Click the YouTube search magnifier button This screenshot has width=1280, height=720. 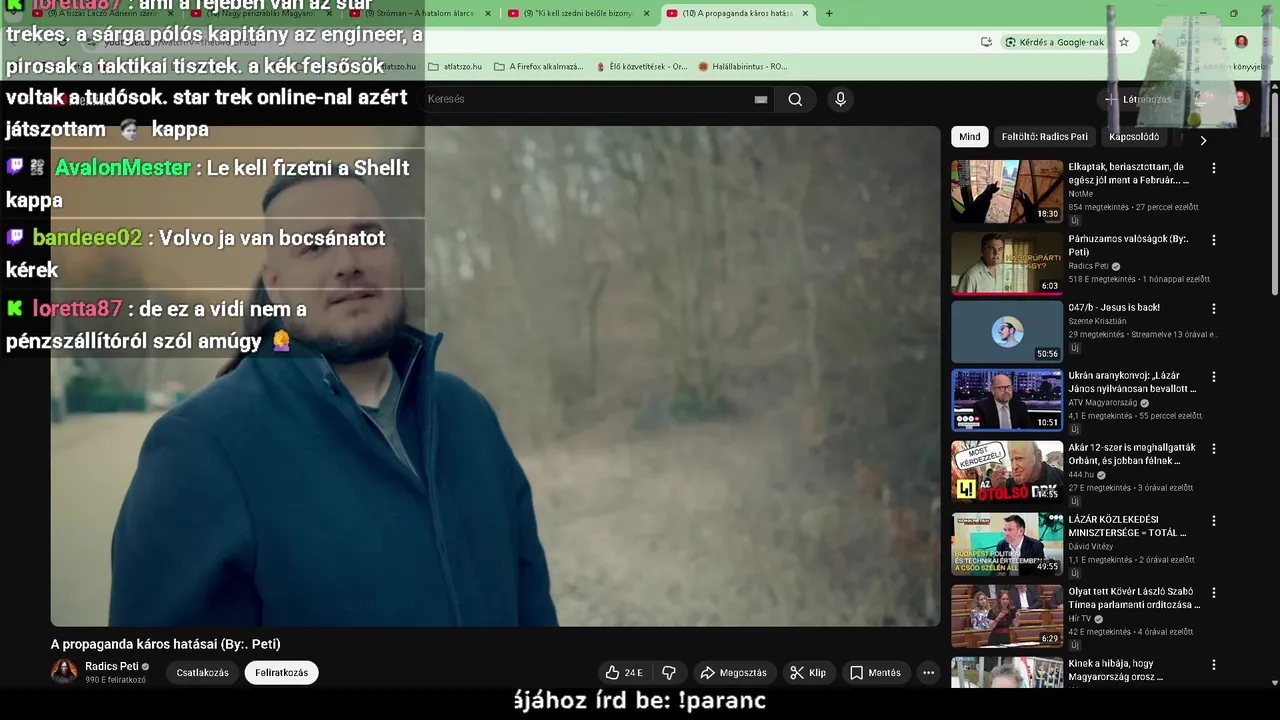(795, 99)
